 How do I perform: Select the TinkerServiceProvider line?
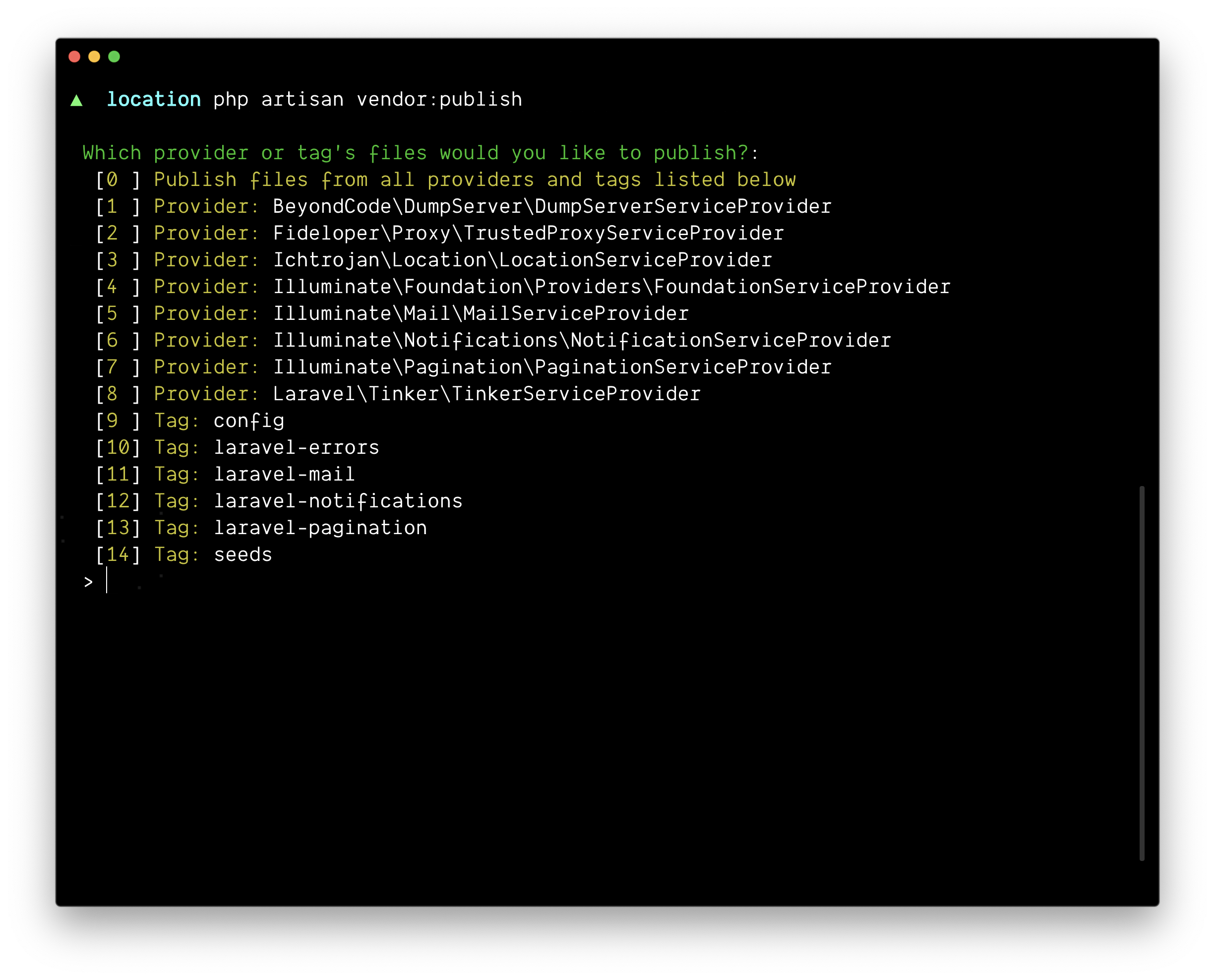(398, 393)
